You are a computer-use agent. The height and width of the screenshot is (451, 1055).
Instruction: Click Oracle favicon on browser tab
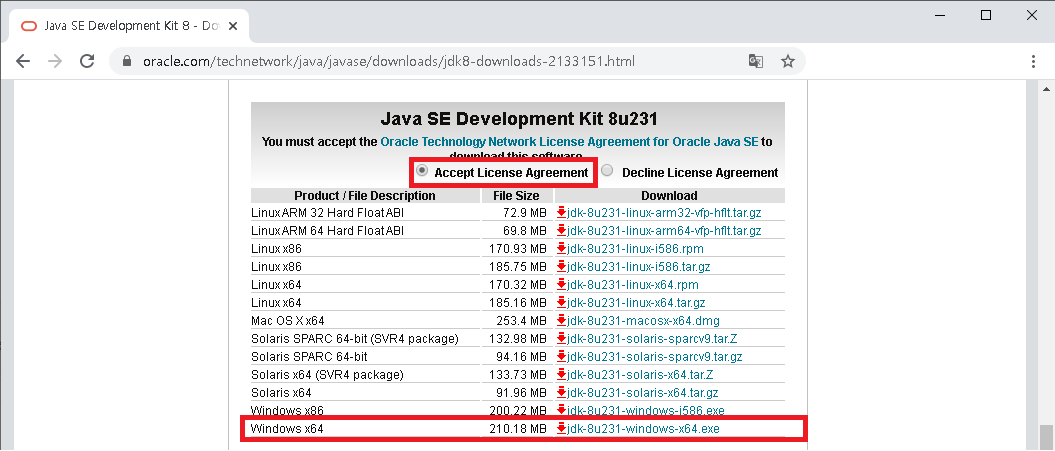pyautogui.click(x=29, y=26)
